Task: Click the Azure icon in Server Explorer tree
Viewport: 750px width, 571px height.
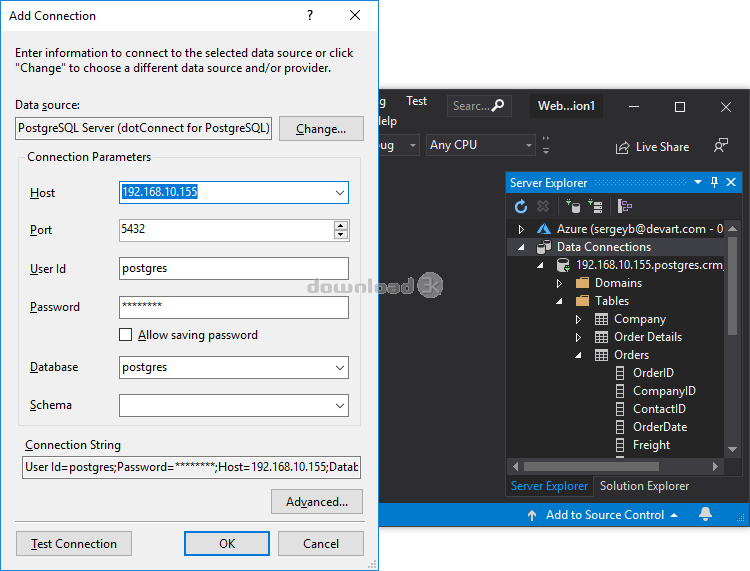Action: 543,229
